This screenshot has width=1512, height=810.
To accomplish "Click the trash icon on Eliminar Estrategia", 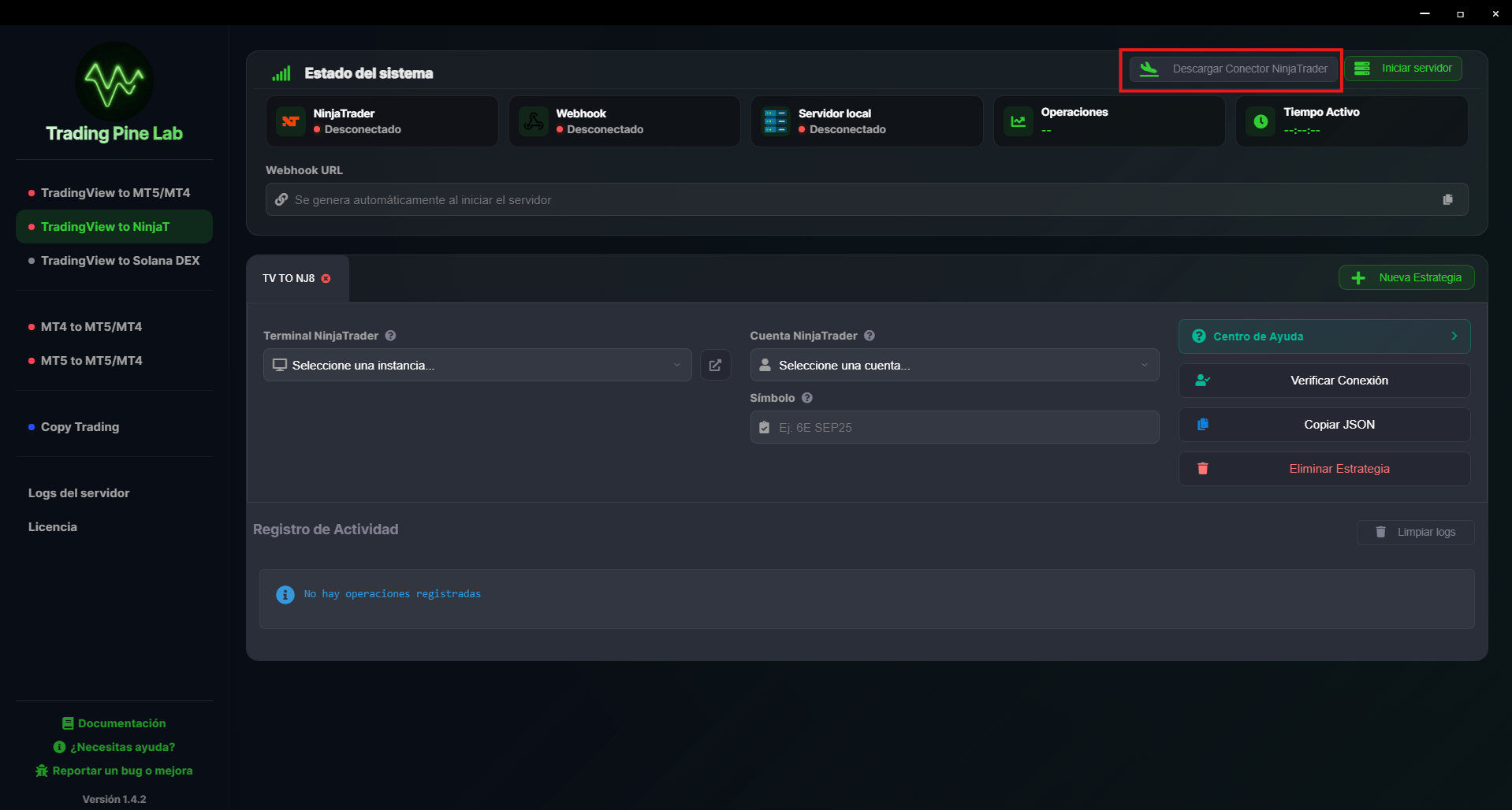I will [x=1202, y=468].
